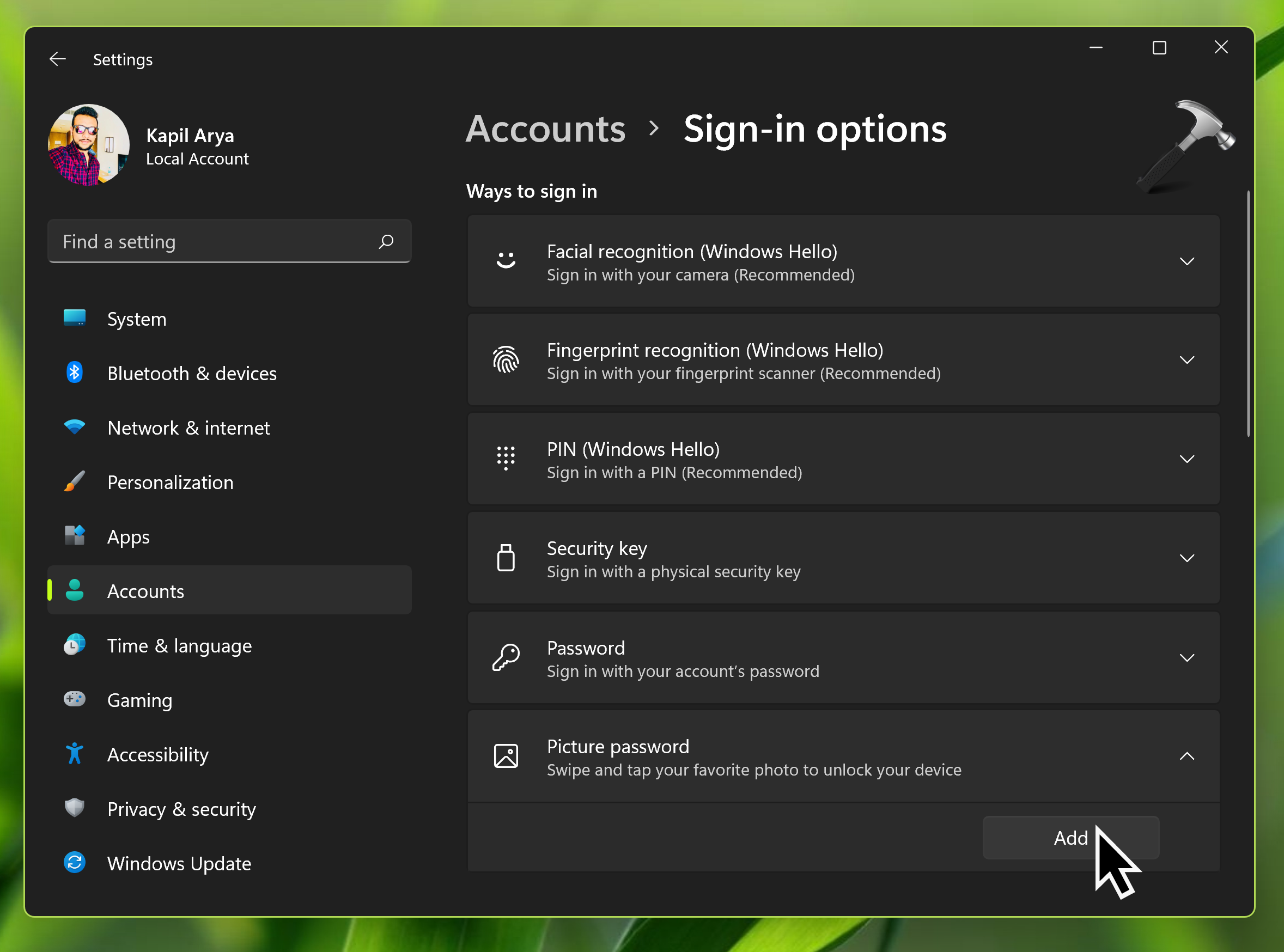The height and width of the screenshot is (952, 1284).
Task: Click the Gaming controller icon
Action: (74, 699)
